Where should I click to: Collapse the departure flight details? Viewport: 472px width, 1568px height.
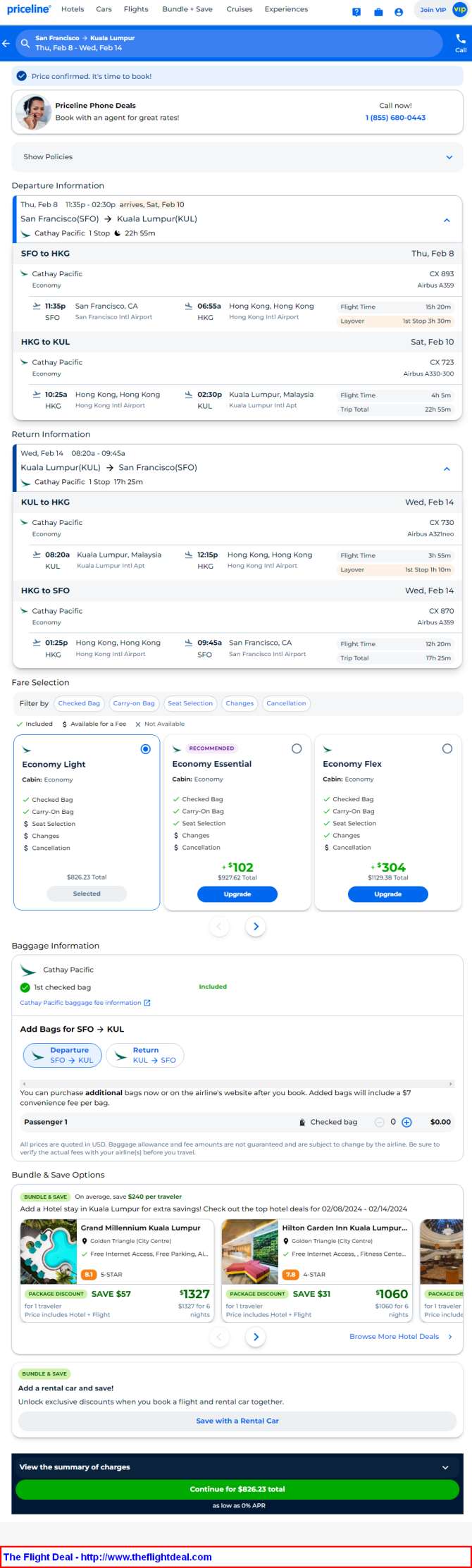pyautogui.click(x=447, y=220)
